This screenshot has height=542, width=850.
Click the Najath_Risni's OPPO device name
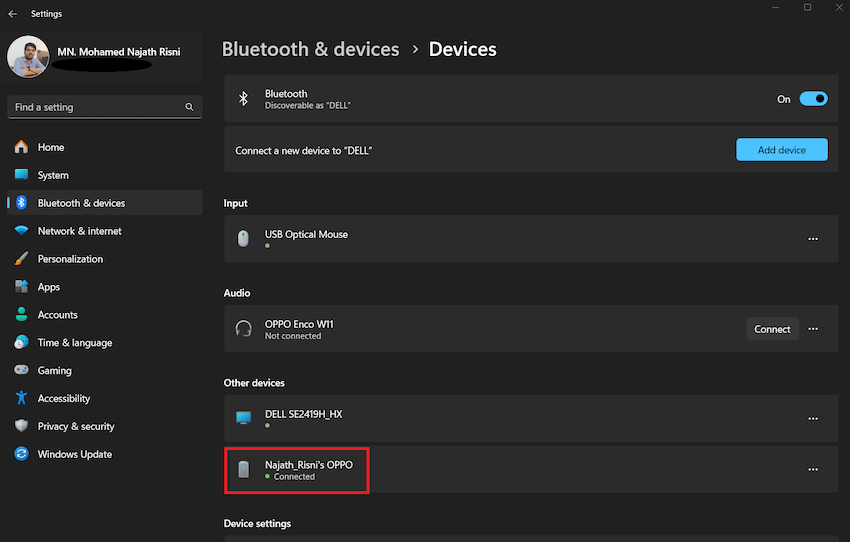[x=308, y=465]
